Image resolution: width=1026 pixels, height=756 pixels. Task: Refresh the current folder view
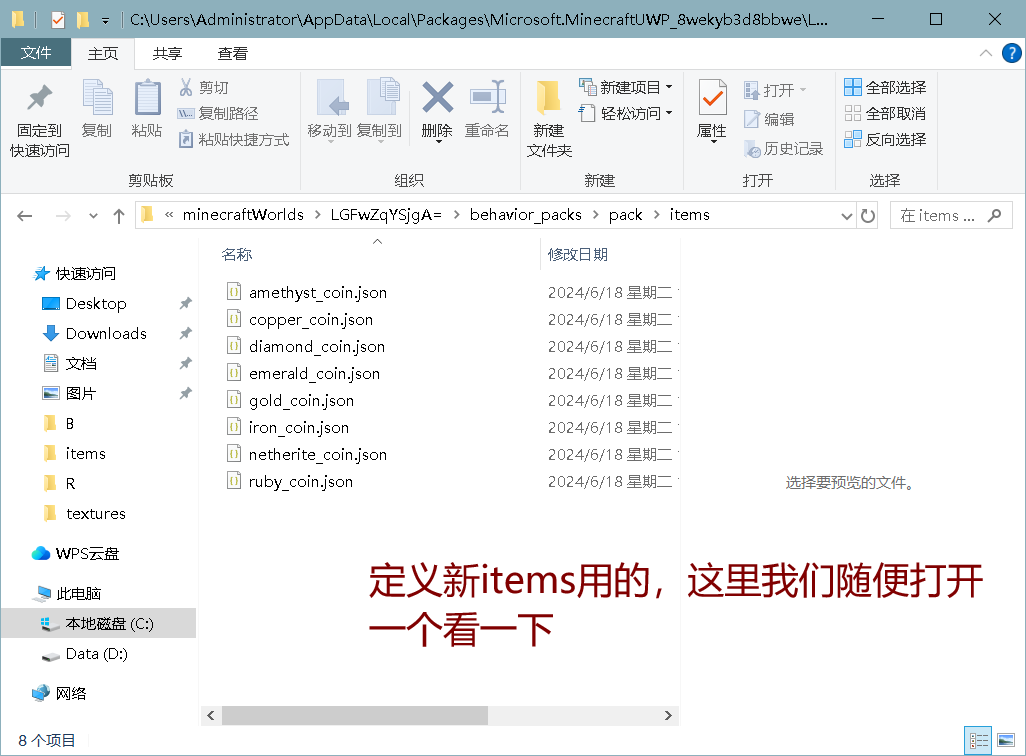tap(868, 215)
